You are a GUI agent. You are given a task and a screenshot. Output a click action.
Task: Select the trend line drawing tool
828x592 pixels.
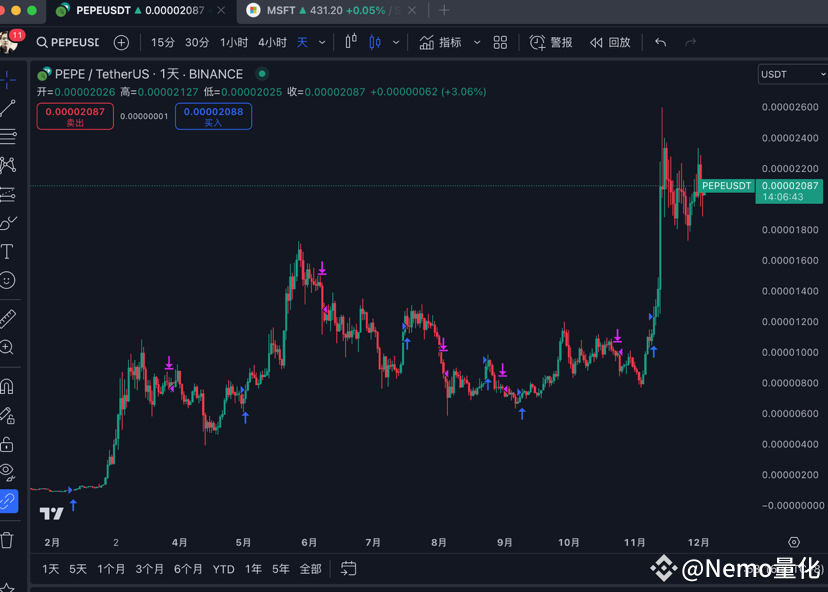point(7,108)
